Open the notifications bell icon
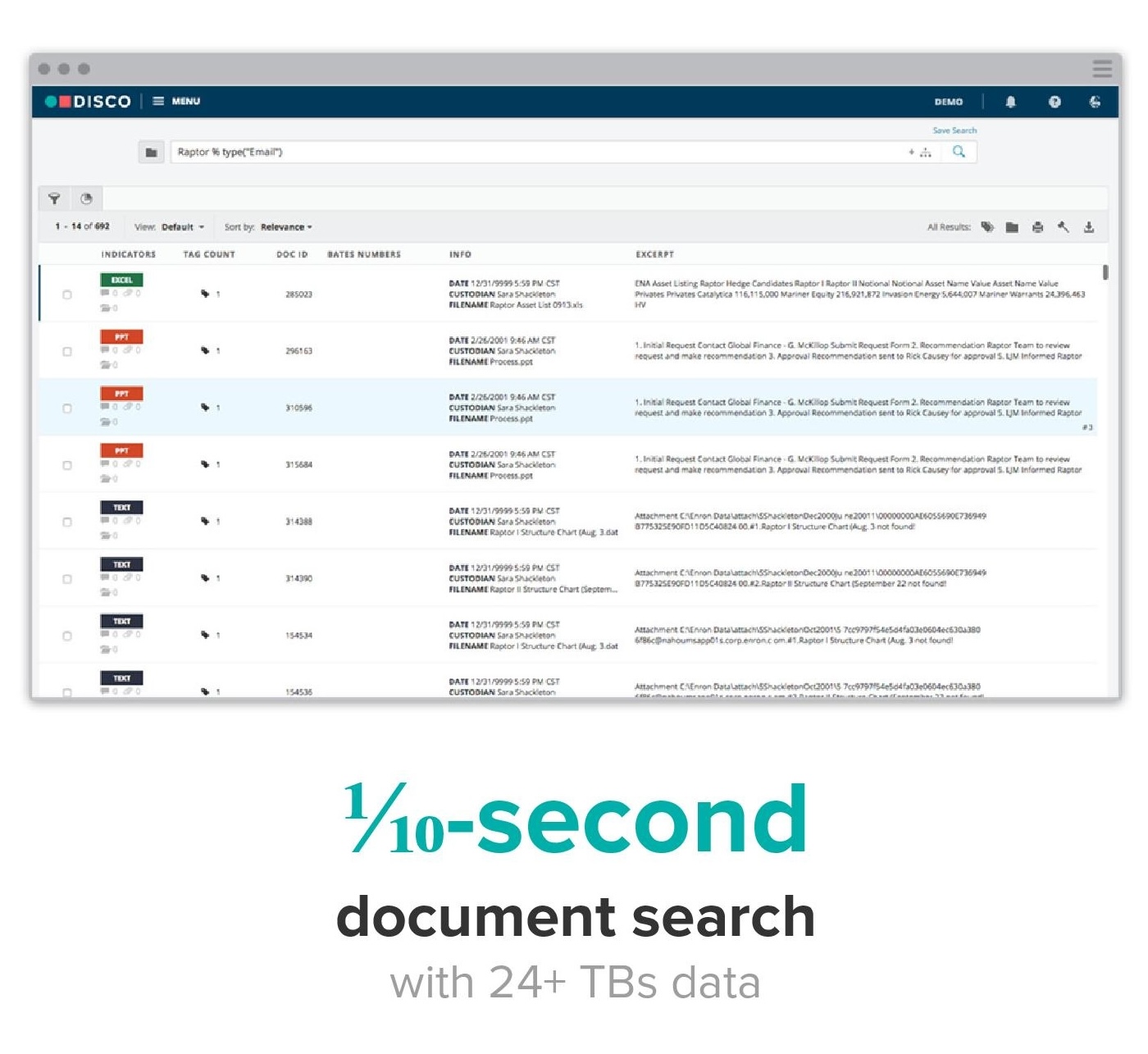 pos(1010,102)
